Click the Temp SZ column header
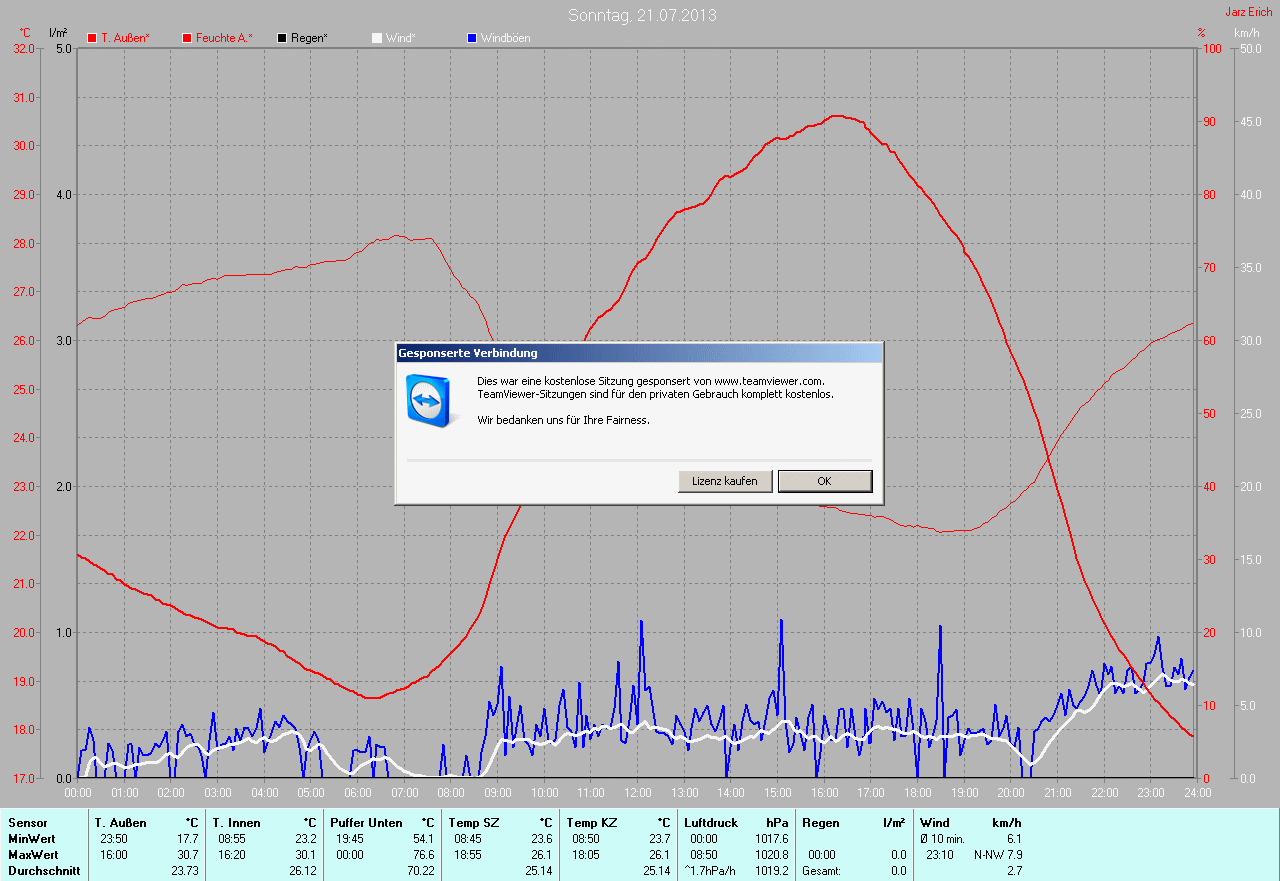The width and height of the screenshot is (1280, 881). pos(473,823)
